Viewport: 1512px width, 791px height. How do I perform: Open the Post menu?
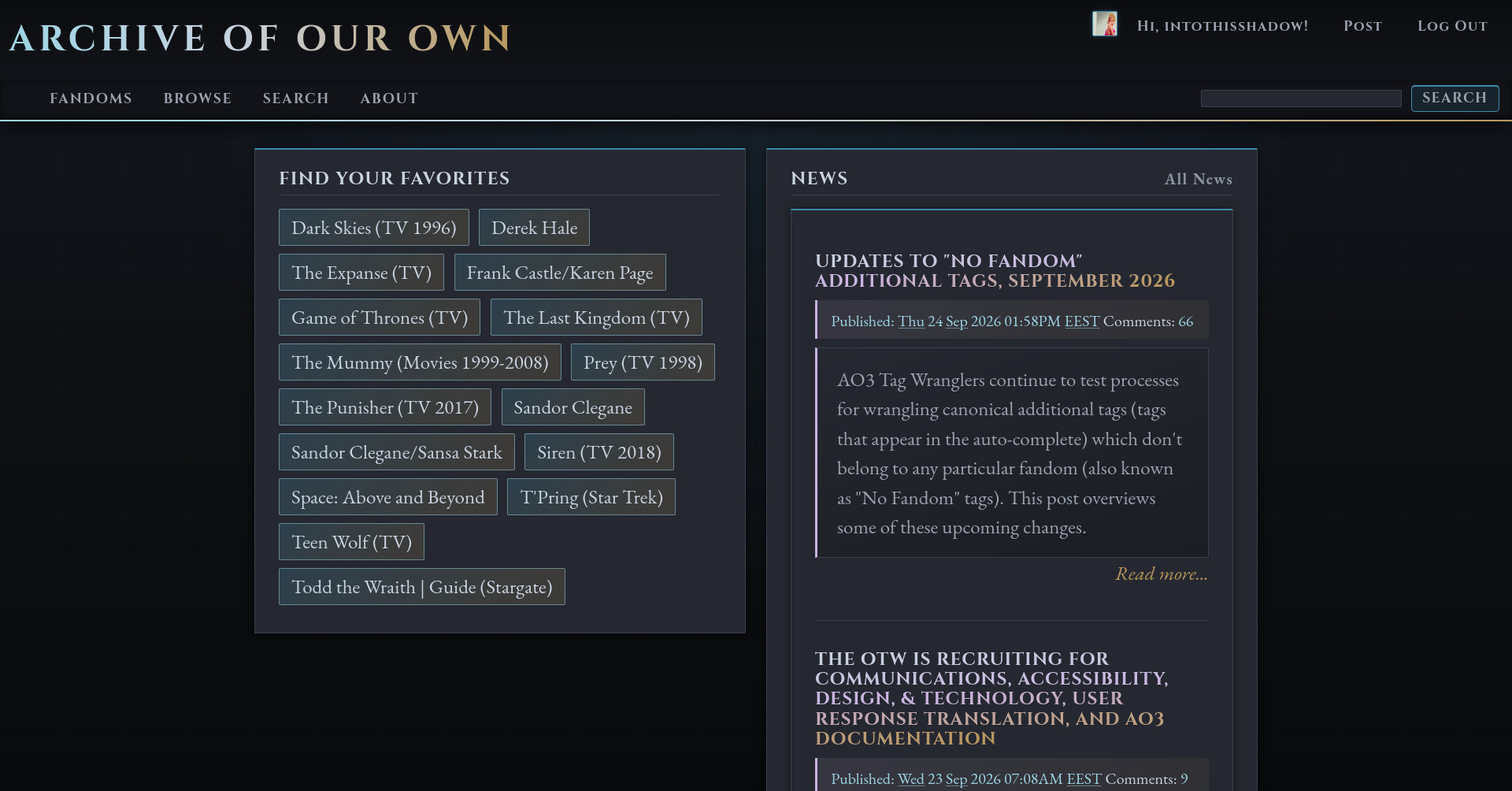[1362, 26]
